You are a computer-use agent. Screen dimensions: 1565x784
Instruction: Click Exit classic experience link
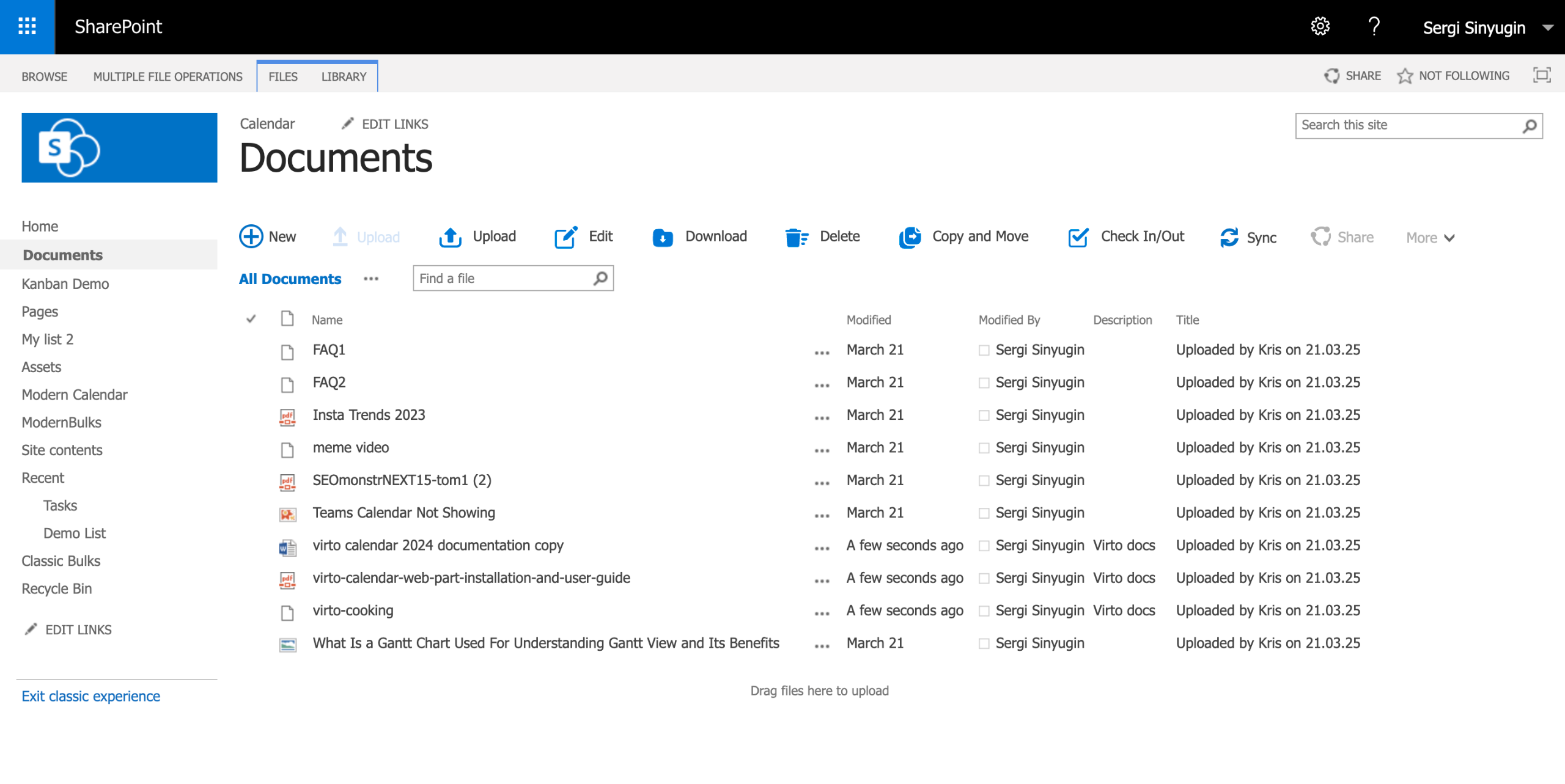(90, 696)
